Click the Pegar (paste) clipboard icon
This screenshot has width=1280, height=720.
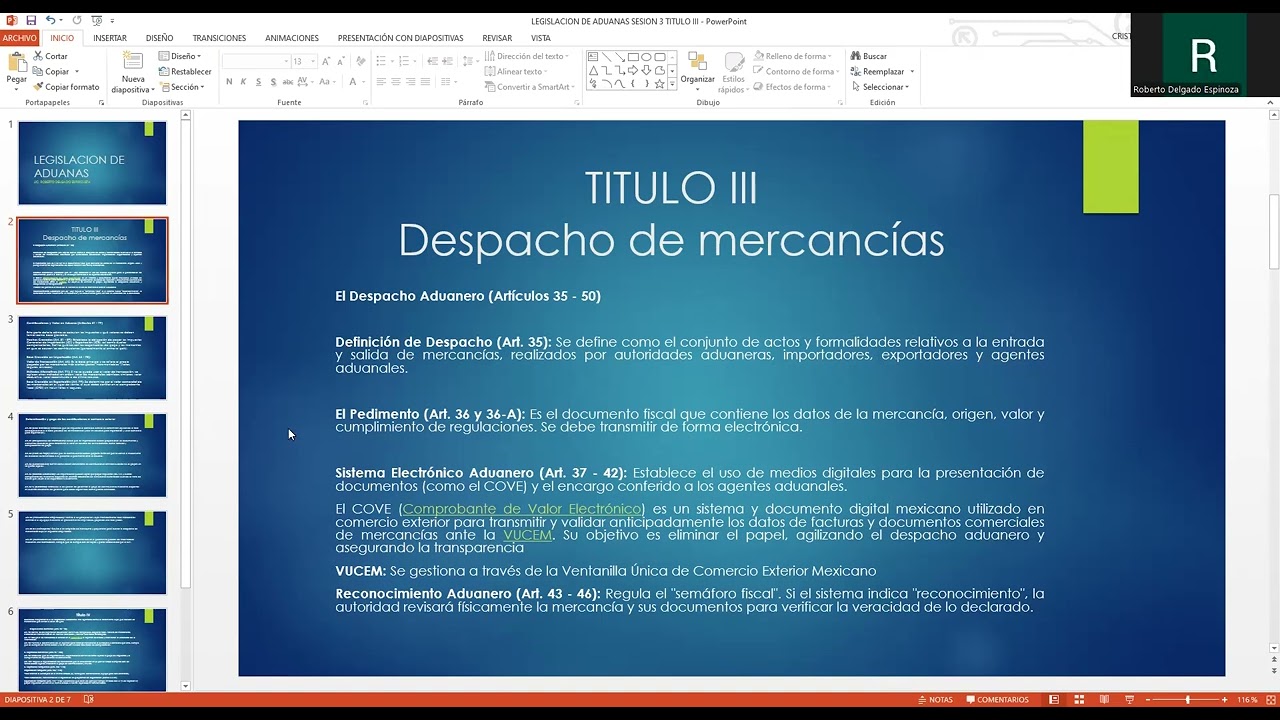(17, 62)
